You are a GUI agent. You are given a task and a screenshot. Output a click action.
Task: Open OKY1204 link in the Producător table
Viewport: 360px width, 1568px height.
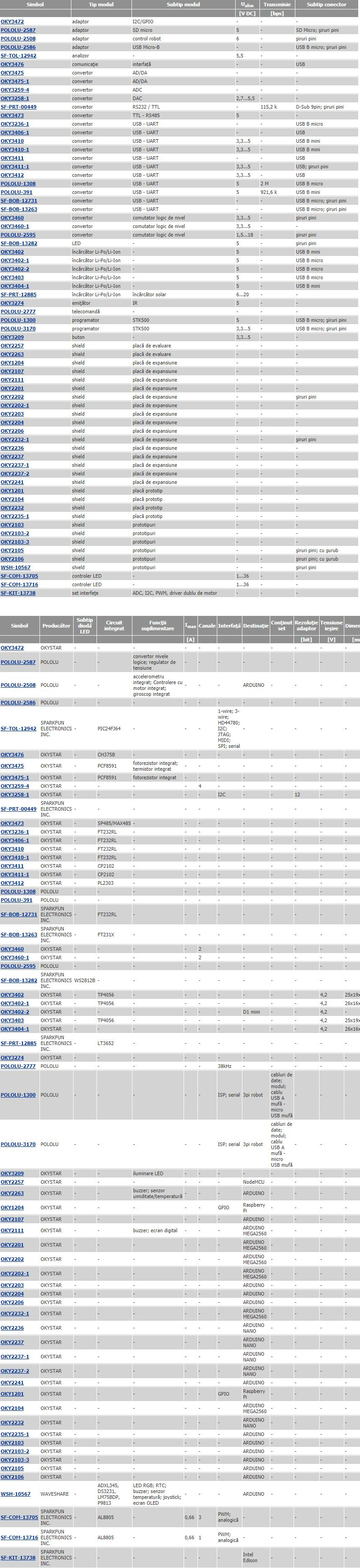(12, 1208)
